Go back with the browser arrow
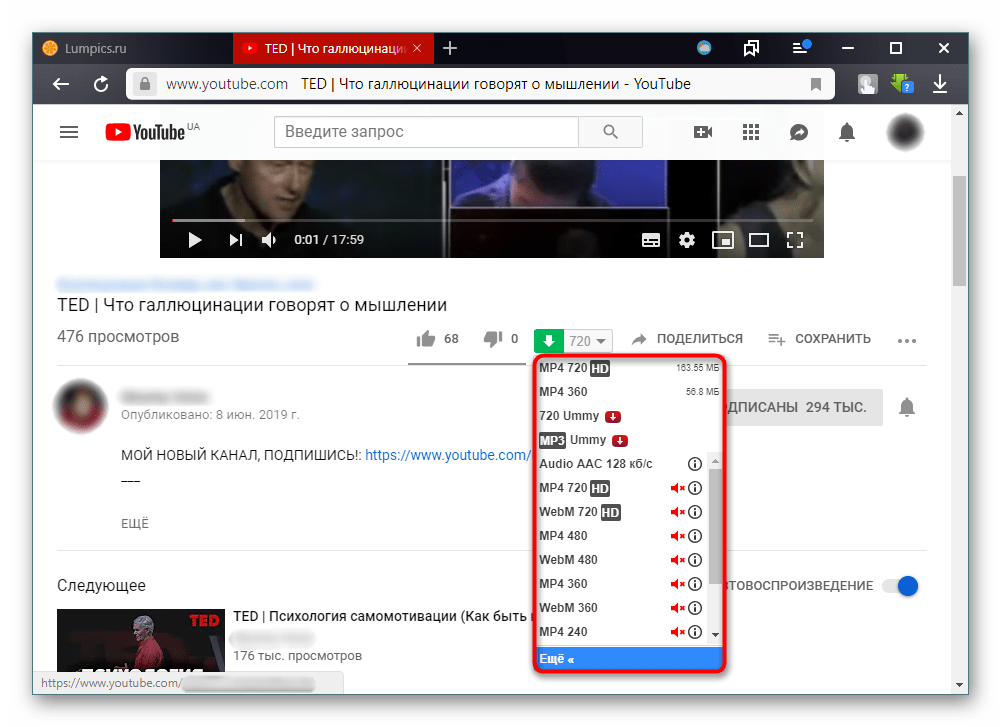 click(61, 84)
